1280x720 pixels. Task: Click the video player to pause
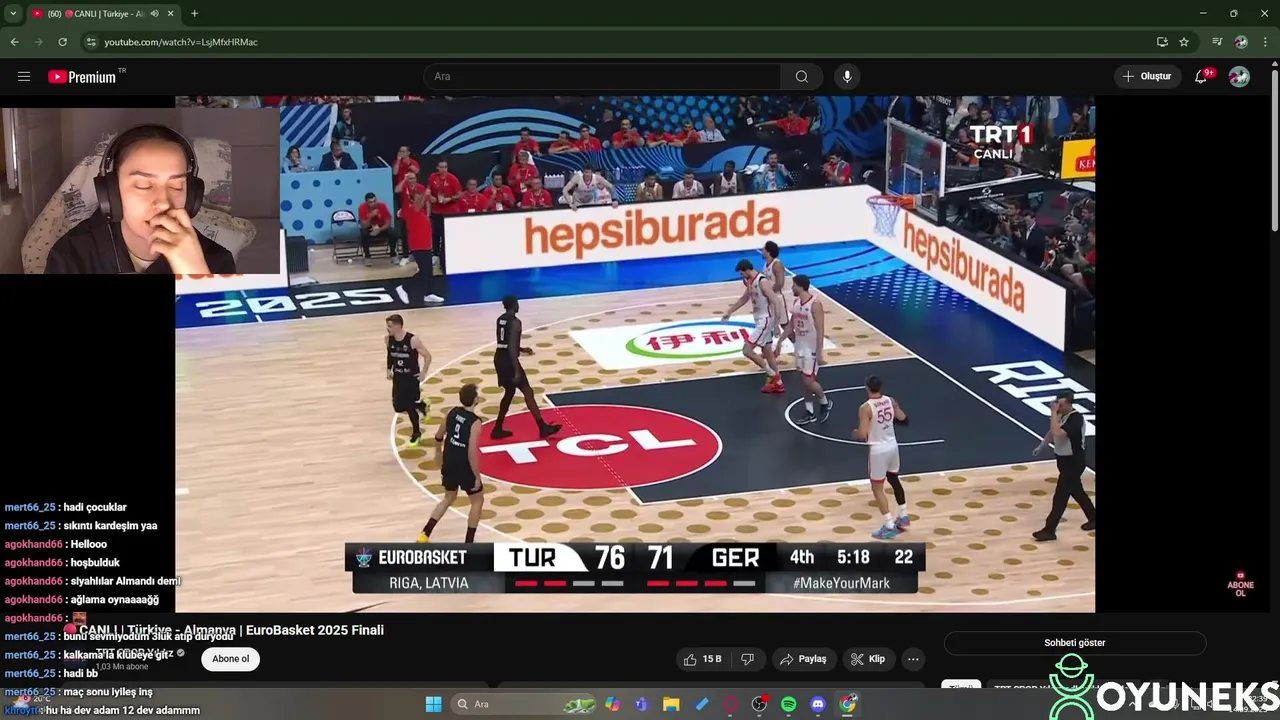pos(635,354)
